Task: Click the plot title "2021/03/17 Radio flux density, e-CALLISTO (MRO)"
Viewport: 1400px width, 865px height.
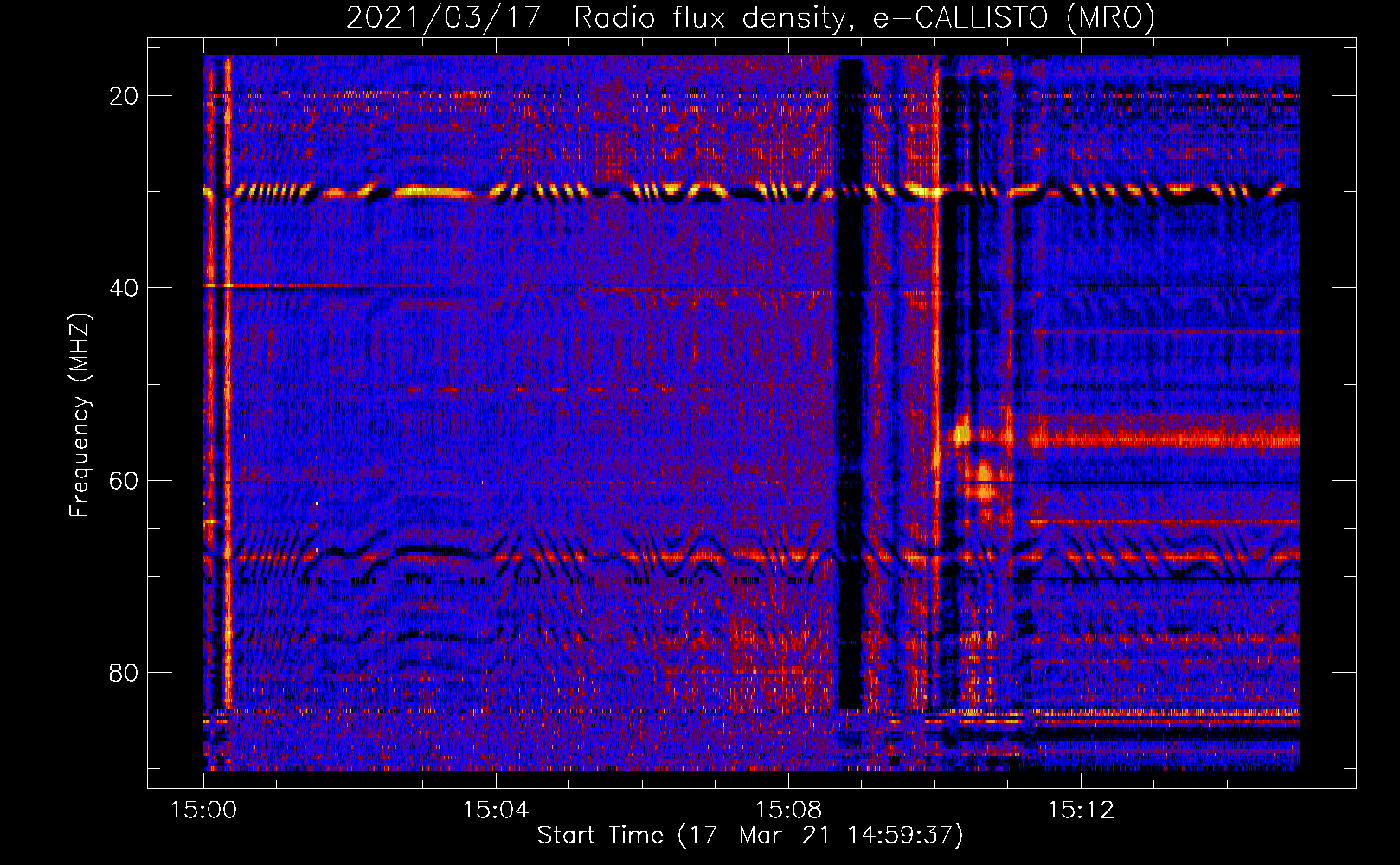Action: tap(750, 17)
